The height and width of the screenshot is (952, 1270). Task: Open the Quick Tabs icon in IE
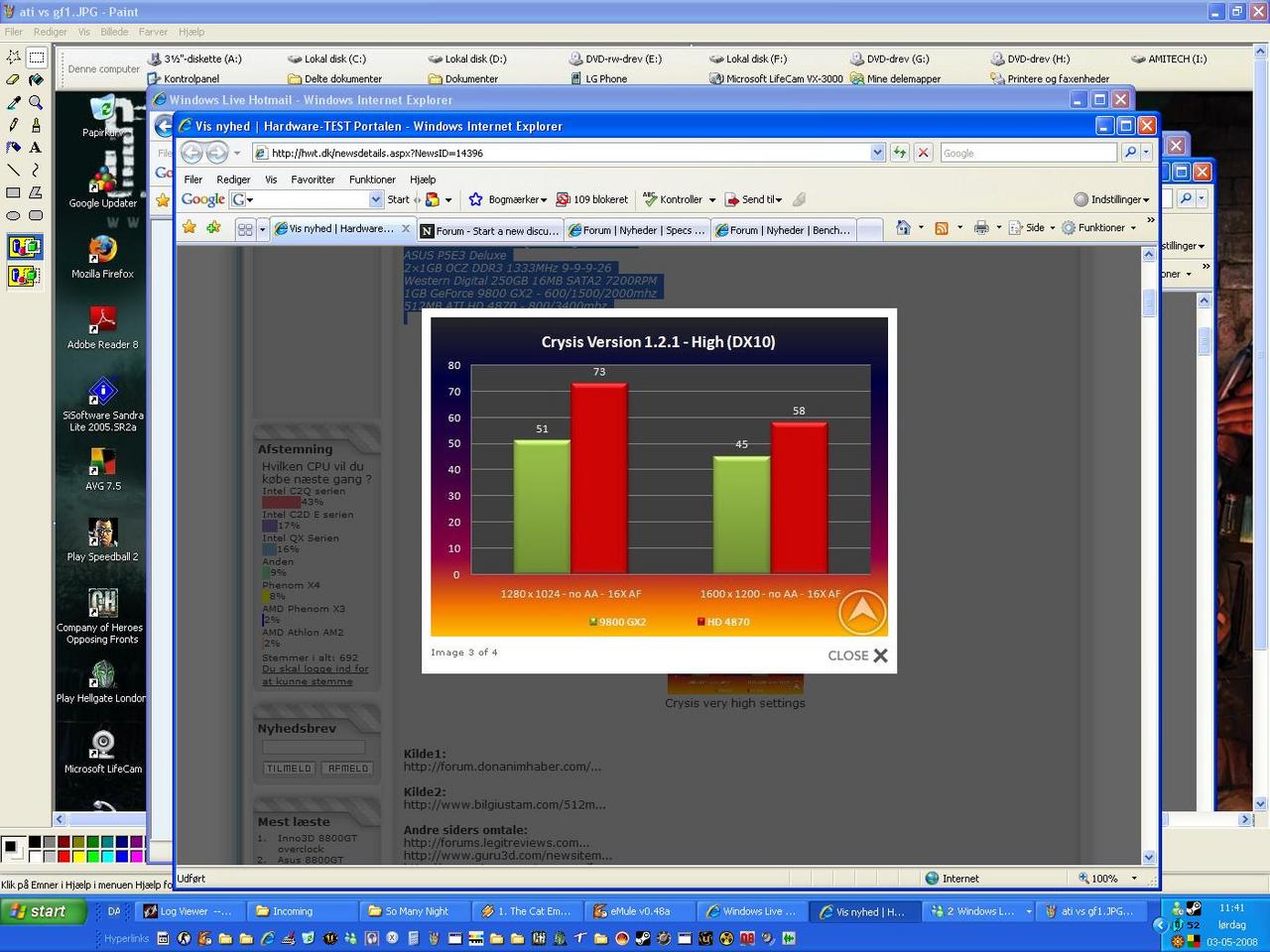point(245,230)
